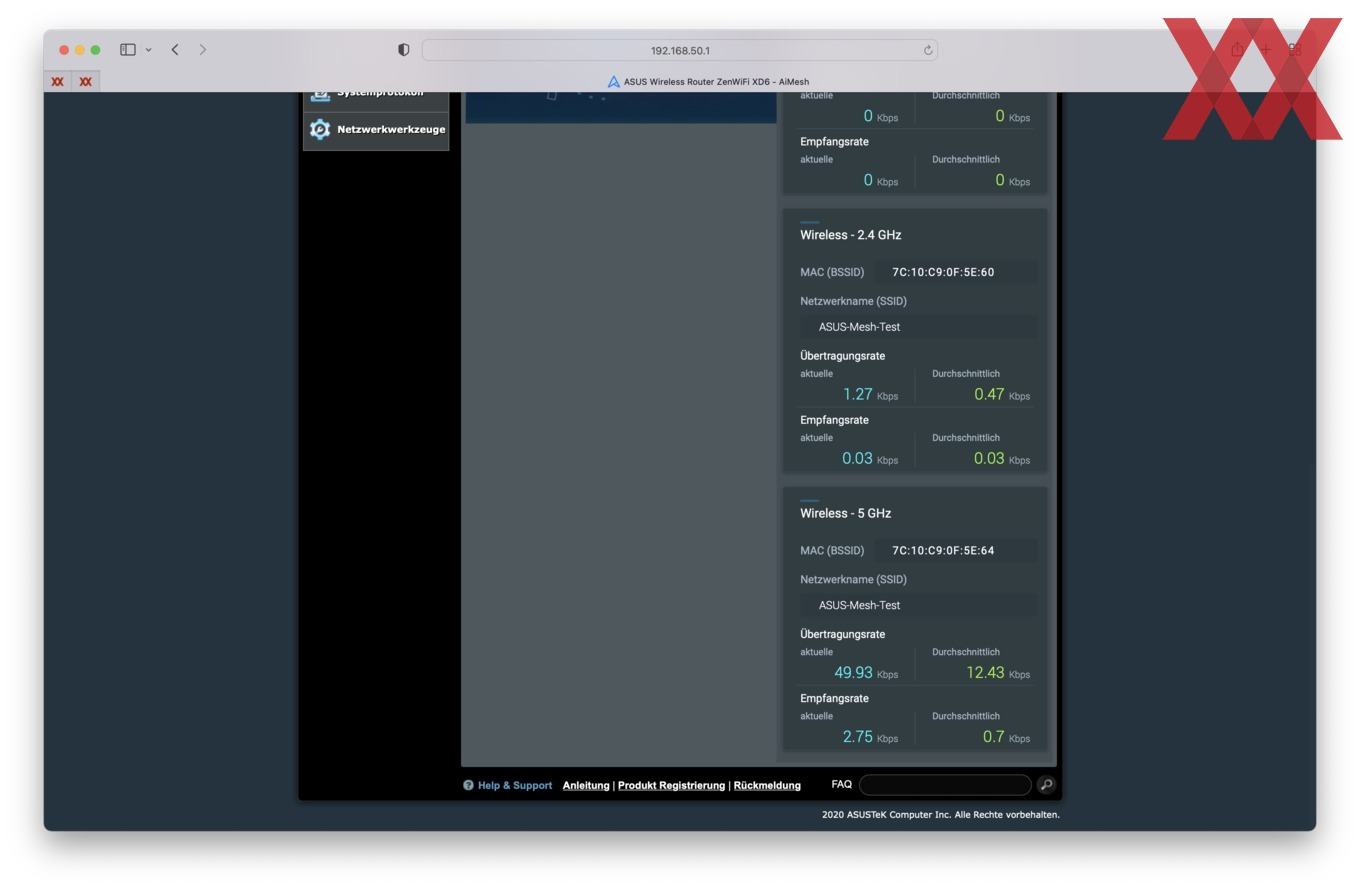Click the Help & Support link

pos(514,786)
